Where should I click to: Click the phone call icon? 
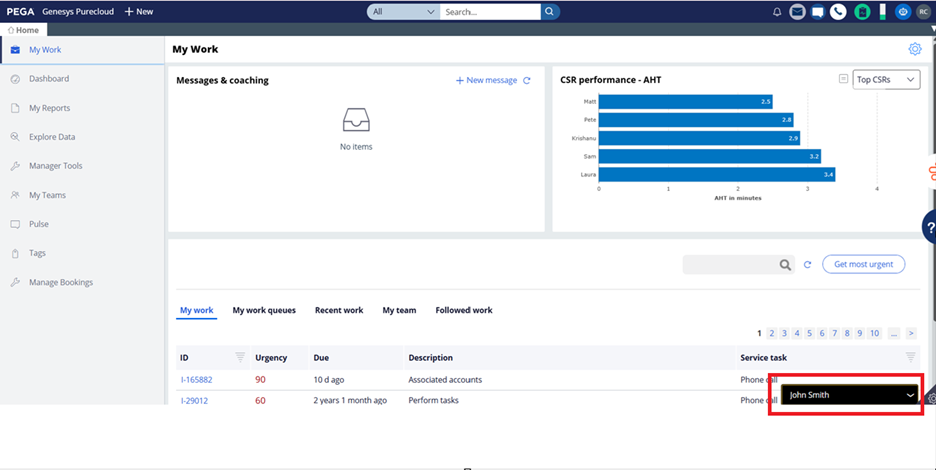click(x=838, y=11)
